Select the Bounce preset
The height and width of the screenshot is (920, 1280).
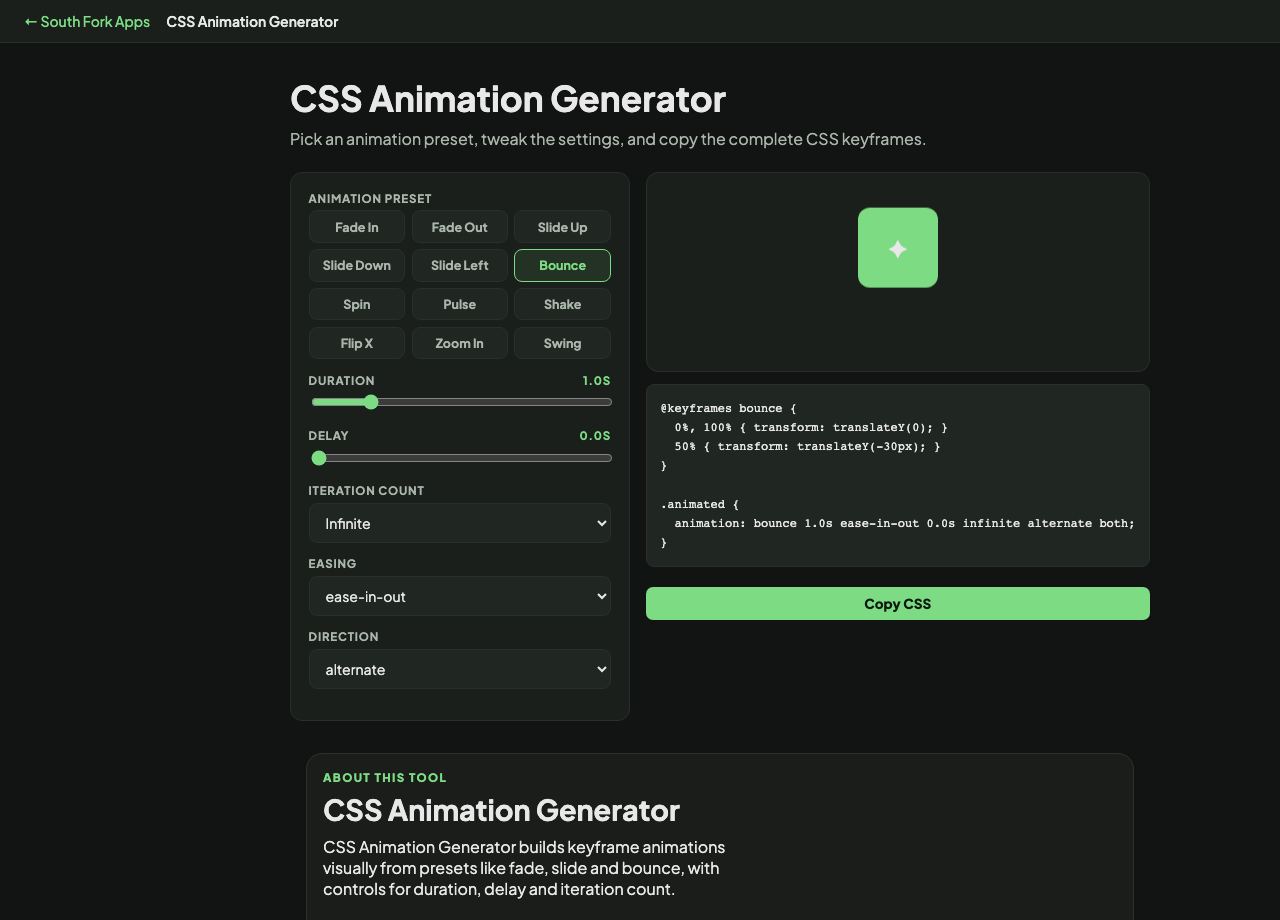pos(562,266)
